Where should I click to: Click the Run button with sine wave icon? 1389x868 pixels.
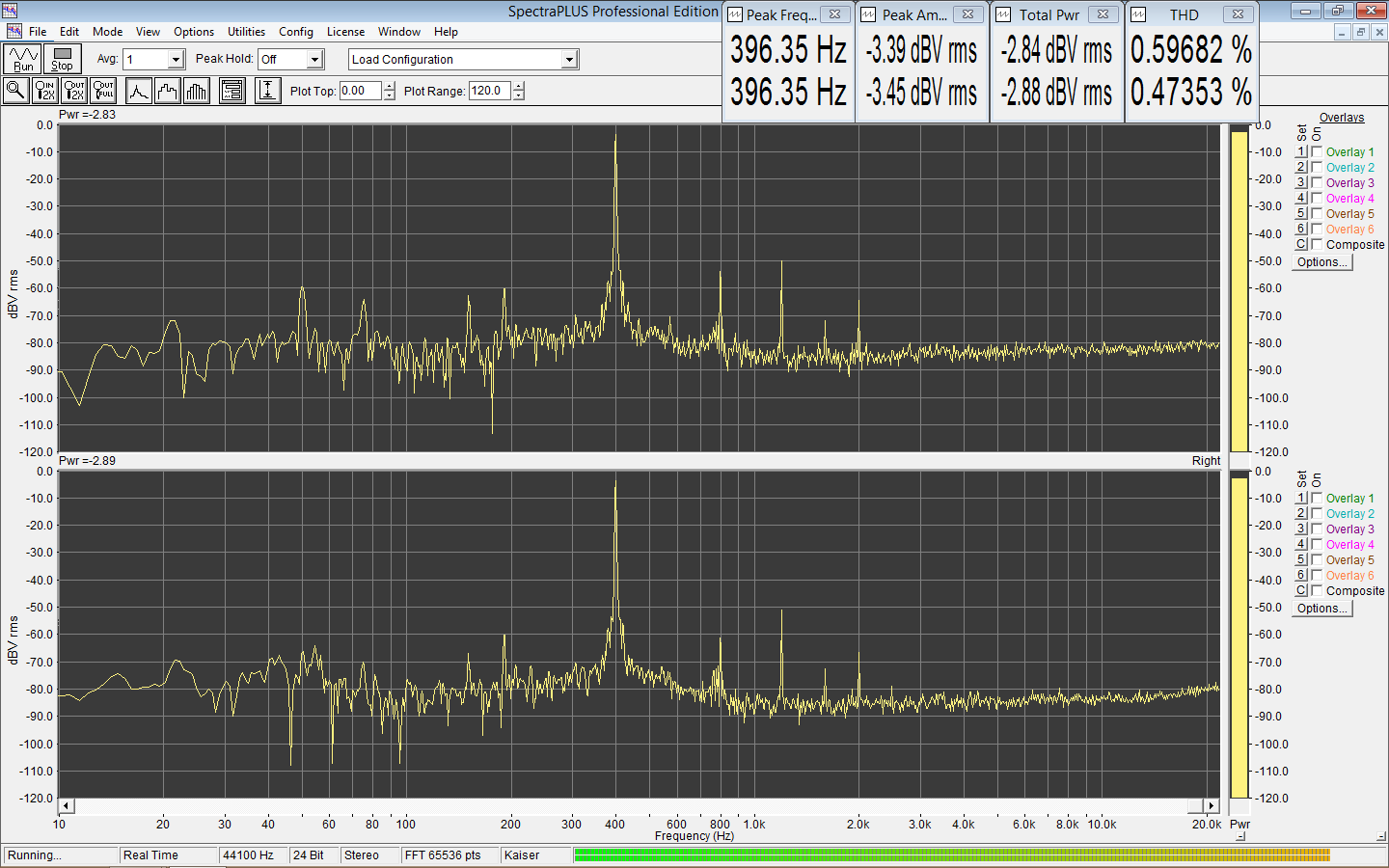tap(22, 60)
